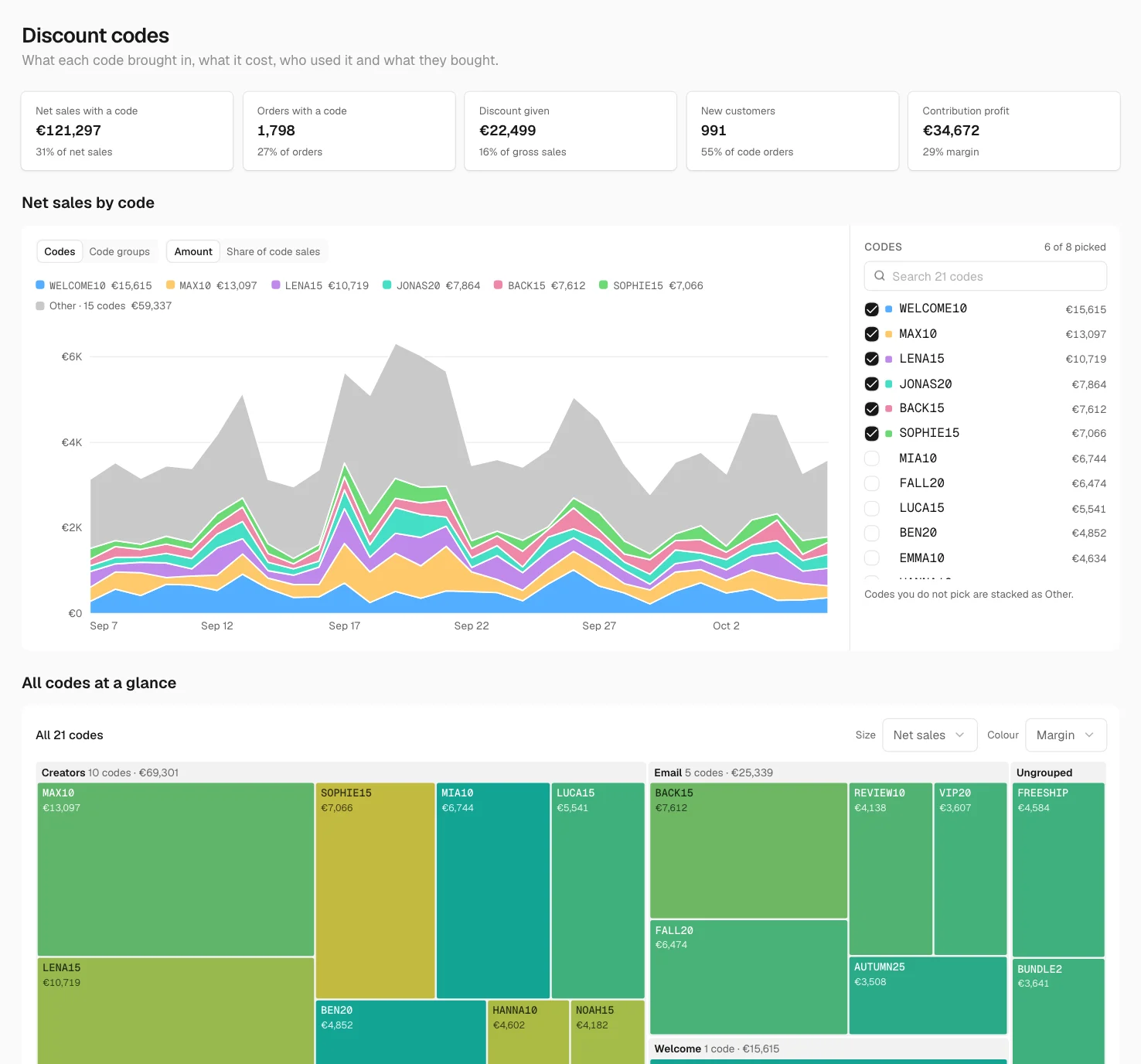Switch to the Code groups tab
The height and width of the screenshot is (1064, 1141).
click(120, 251)
